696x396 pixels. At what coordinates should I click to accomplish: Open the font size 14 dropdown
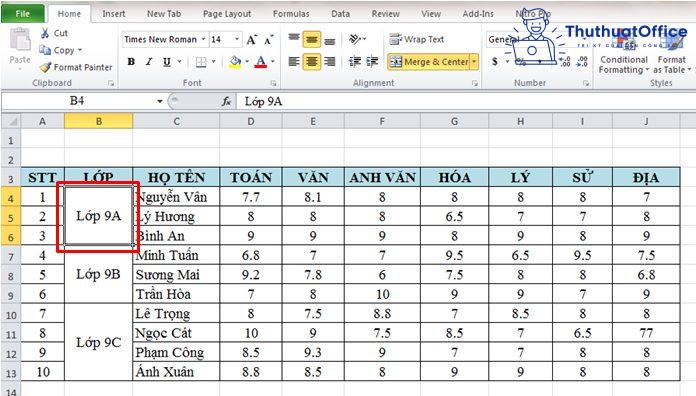click(237, 40)
